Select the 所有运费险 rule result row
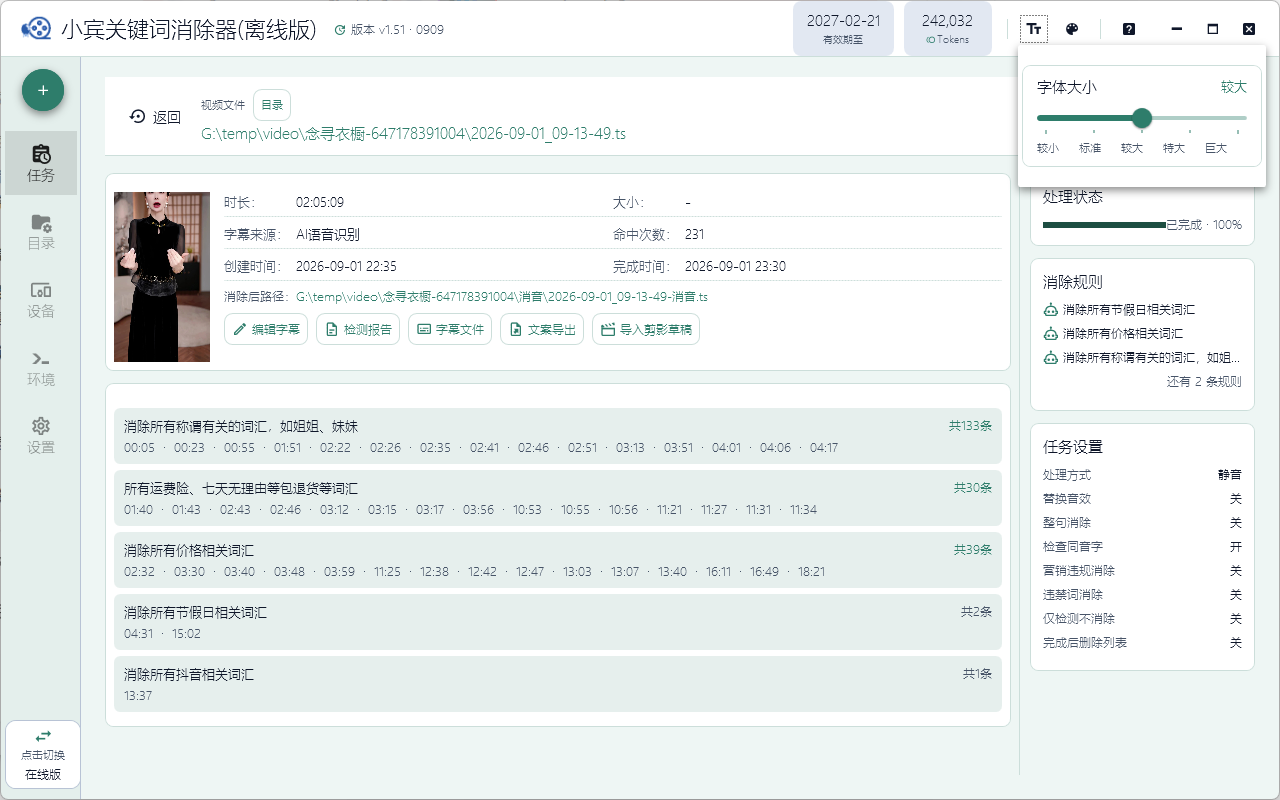1280x800 pixels. pos(558,498)
